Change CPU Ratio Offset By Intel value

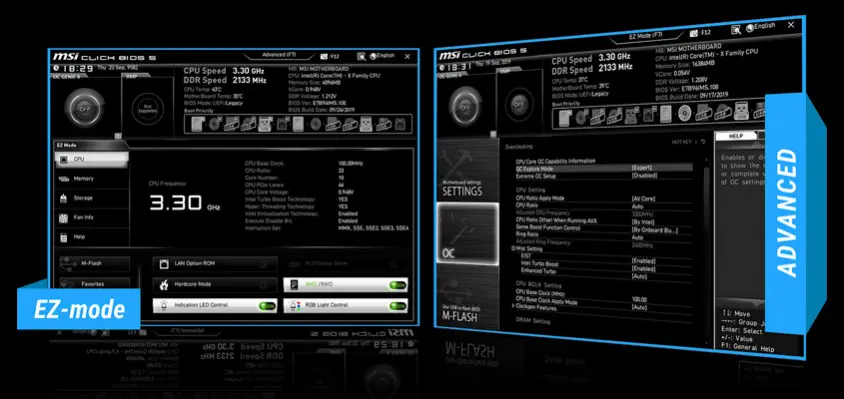point(643,222)
